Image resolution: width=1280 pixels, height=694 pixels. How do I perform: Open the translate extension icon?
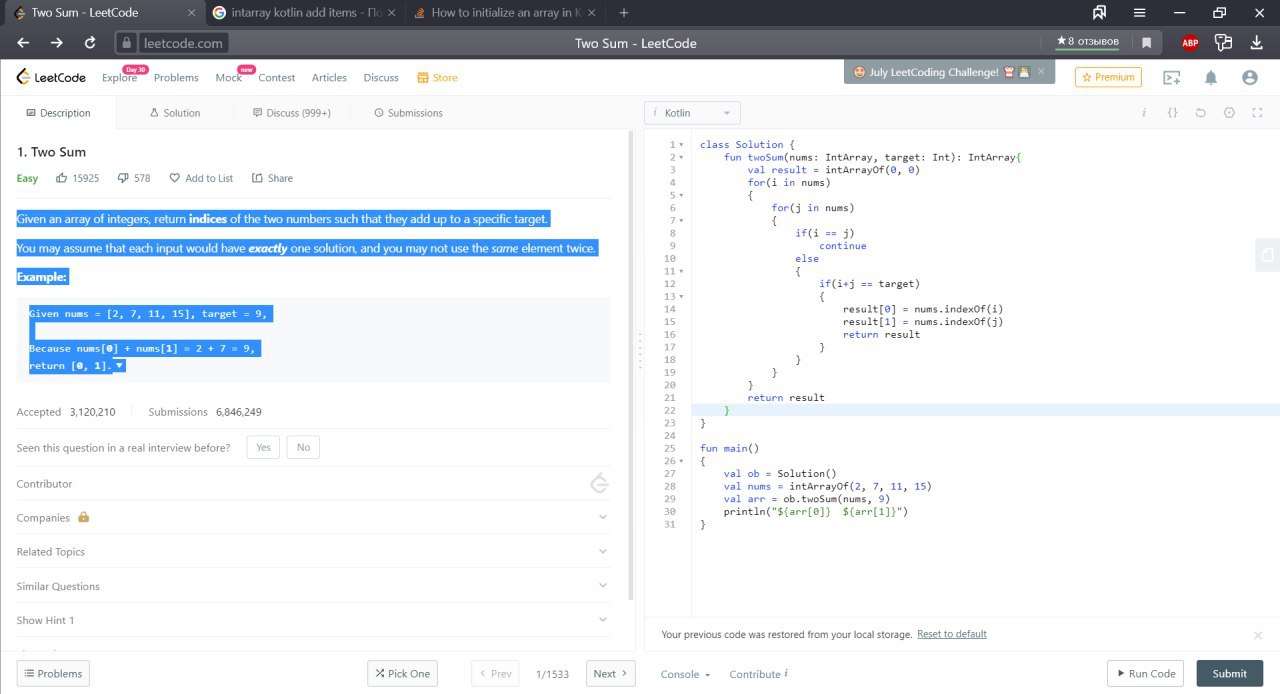pyautogui.click(x=1223, y=43)
